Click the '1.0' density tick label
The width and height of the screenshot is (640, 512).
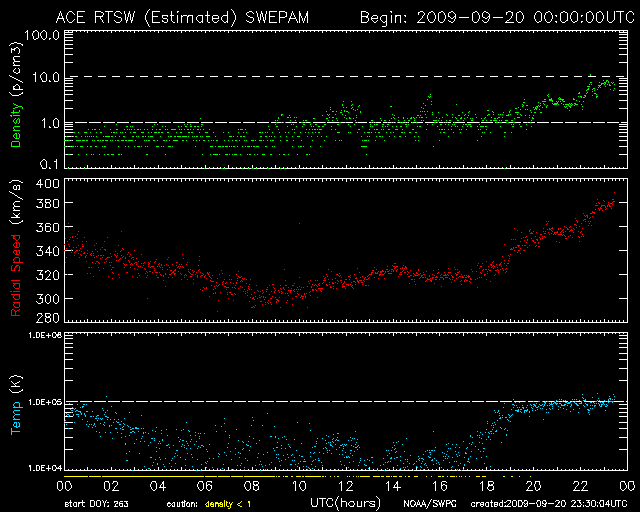50,123
